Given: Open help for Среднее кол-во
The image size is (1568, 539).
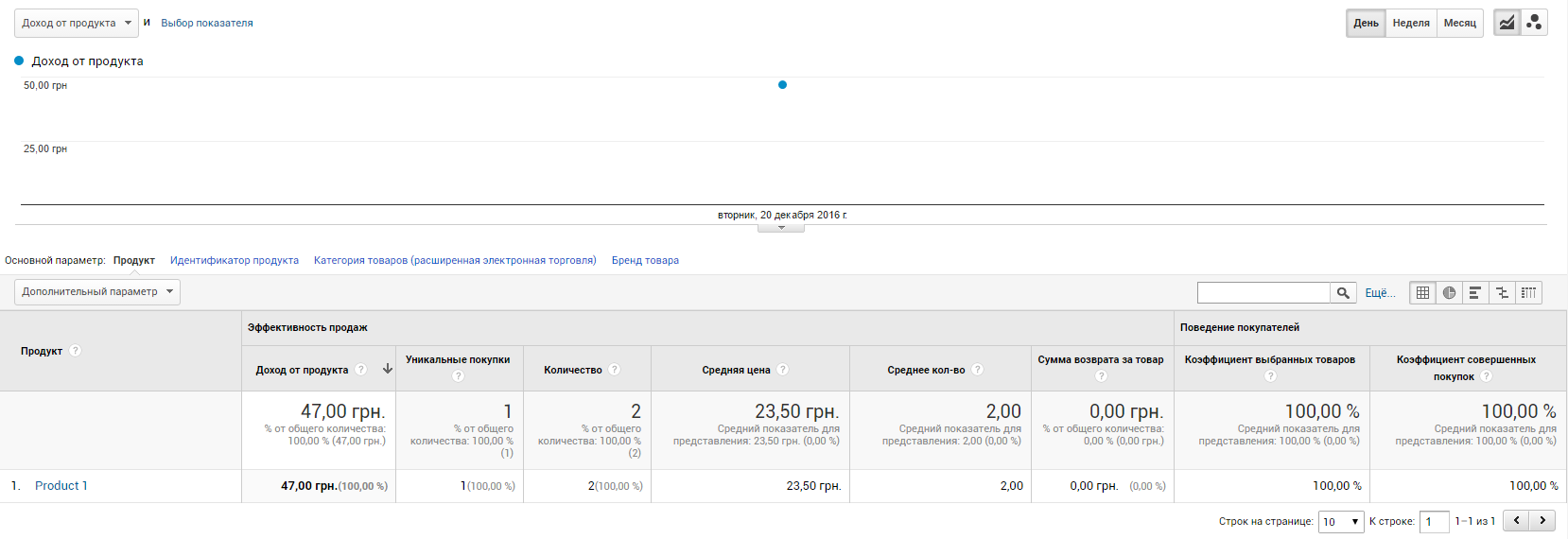Looking at the screenshot, I should [x=978, y=370].
